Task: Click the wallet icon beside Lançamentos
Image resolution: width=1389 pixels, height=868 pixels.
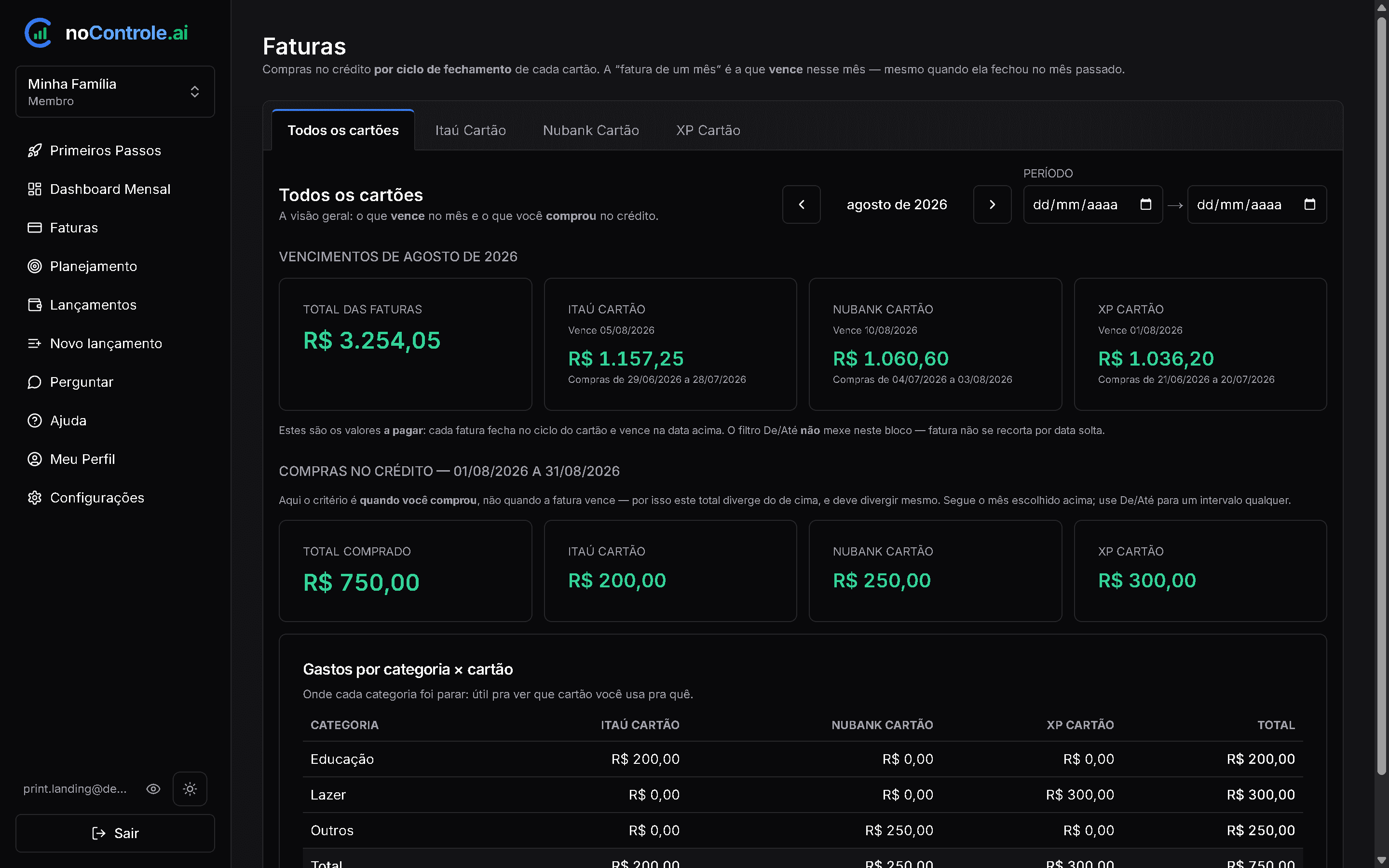Action: (34, 305)
